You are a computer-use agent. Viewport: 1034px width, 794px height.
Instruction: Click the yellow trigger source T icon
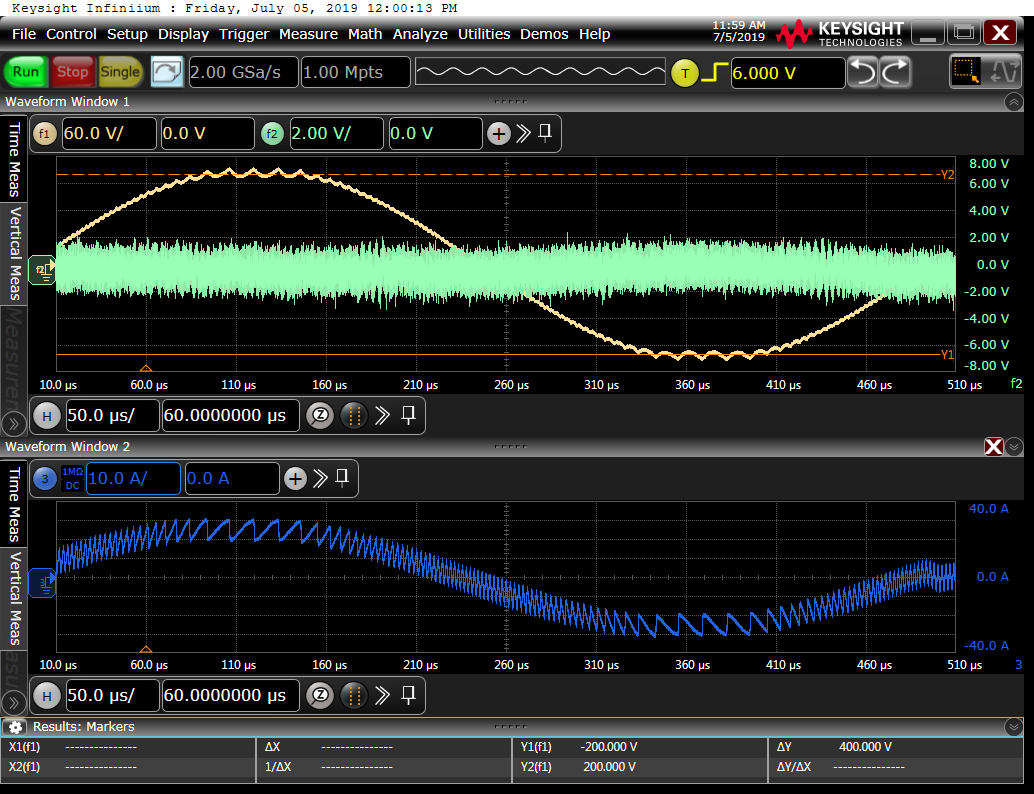(684, 73)
